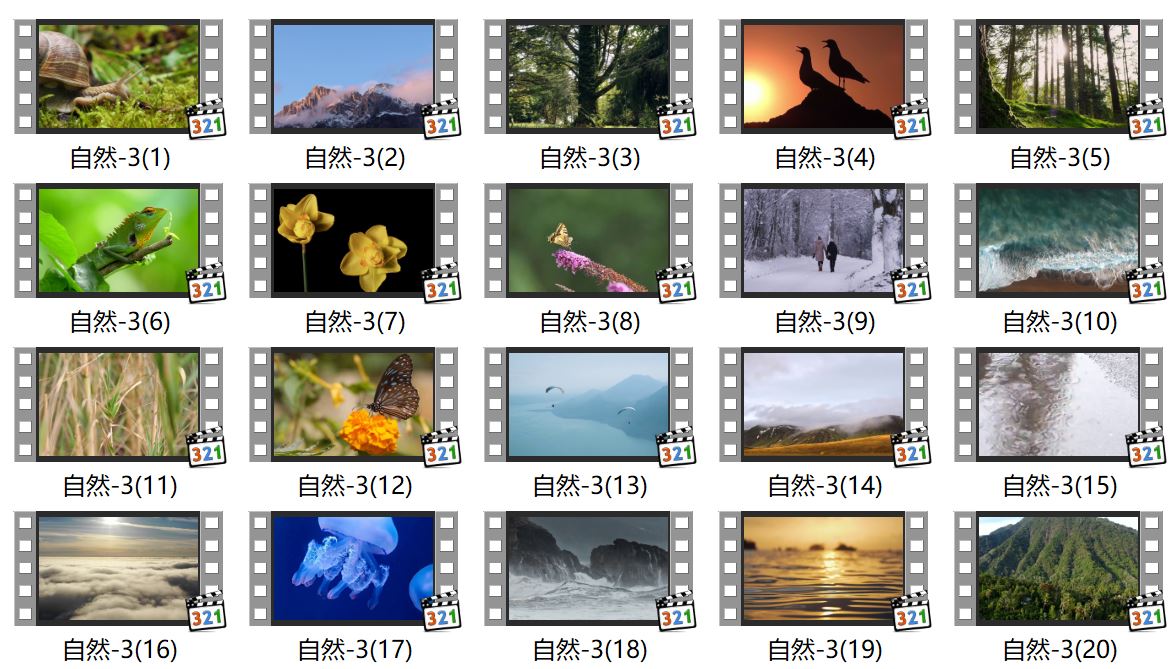
Task: Select the green lizard video 自然-3(6)
Action: click(119, 240)
